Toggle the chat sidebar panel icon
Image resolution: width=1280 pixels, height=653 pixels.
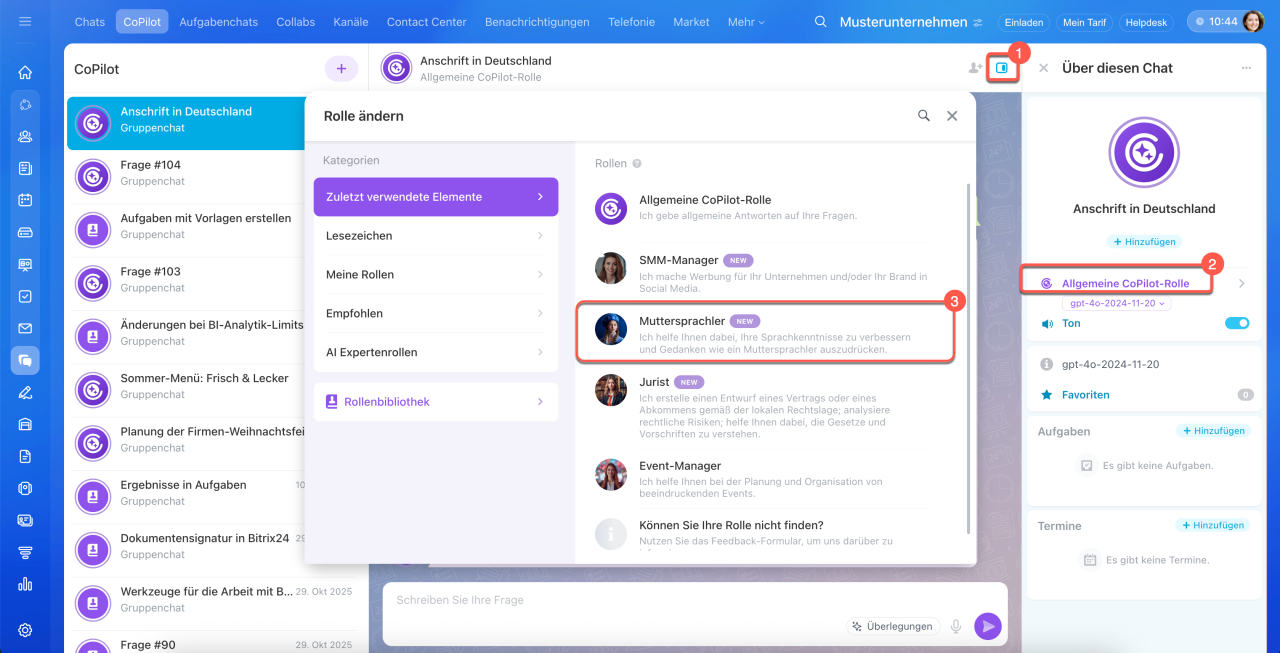tap(1002, 68)
